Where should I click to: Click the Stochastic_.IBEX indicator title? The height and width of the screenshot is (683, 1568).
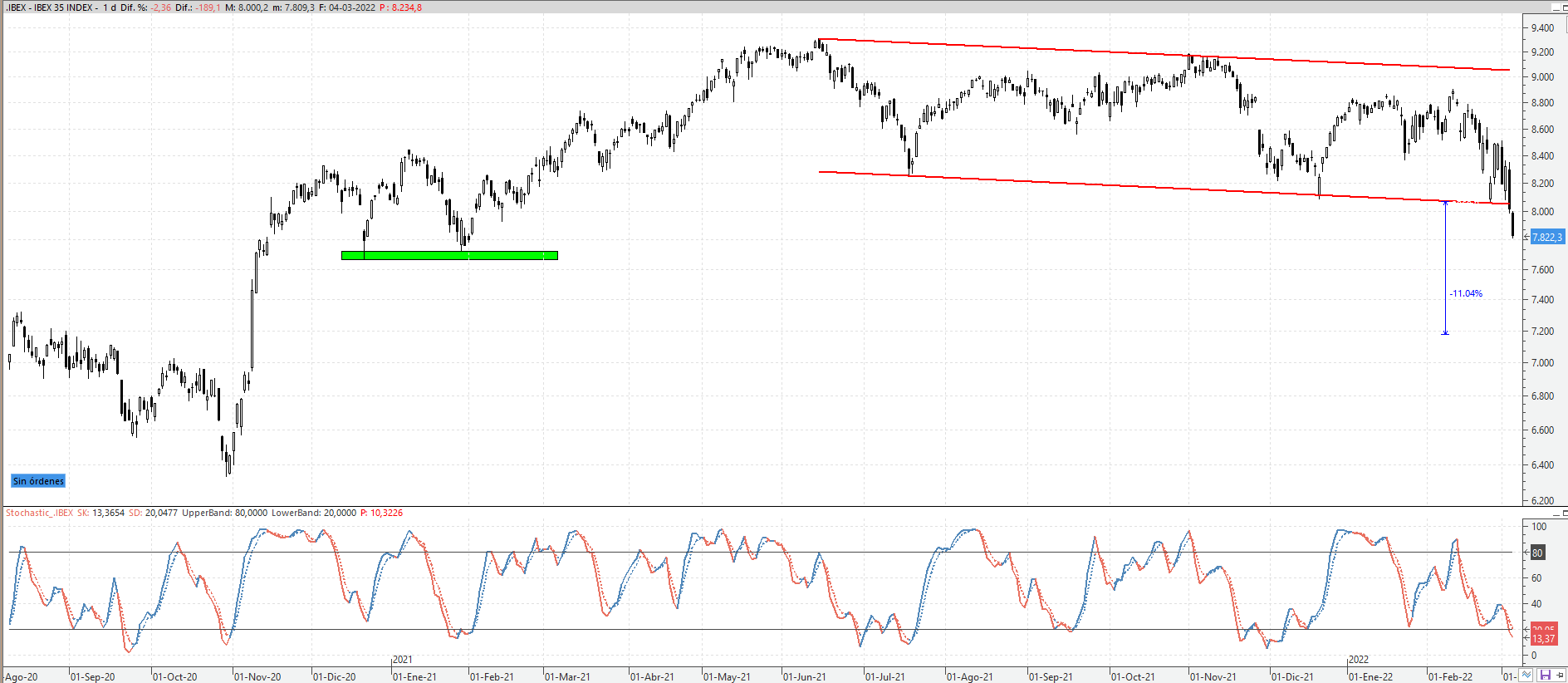coord(40,513)
